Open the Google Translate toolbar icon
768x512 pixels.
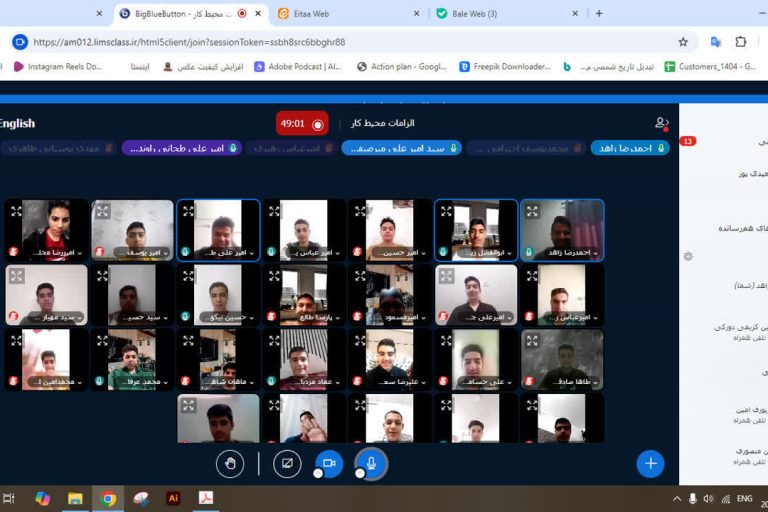point(716,42)
